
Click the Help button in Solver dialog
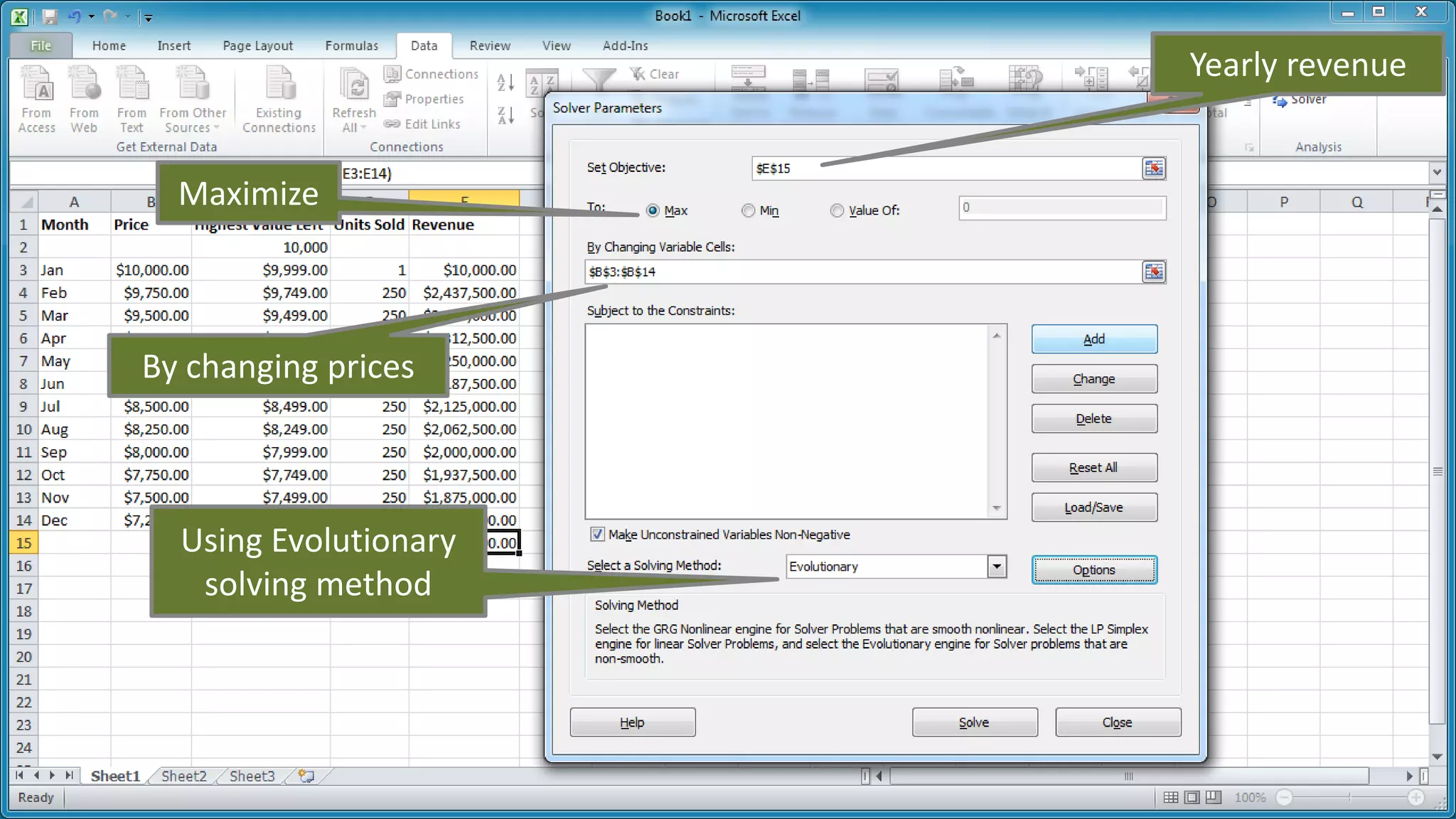coord(632,722)
